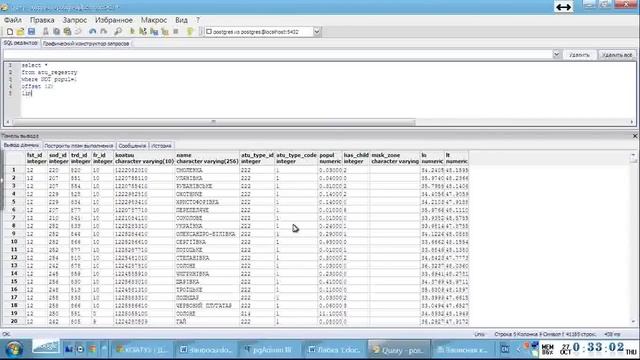Open the Файл menu

[13, 20]
